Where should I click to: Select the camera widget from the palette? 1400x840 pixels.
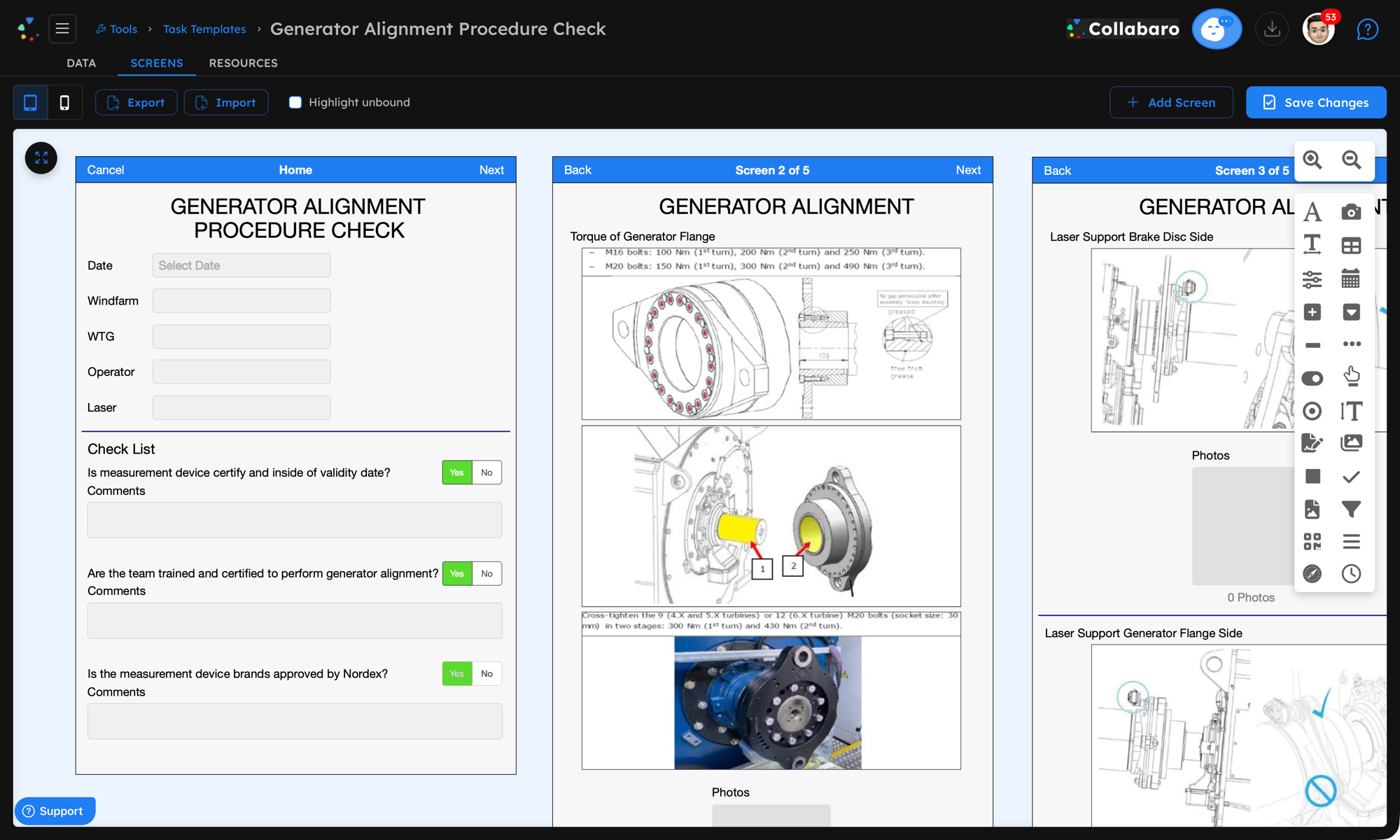(1351, 212)
